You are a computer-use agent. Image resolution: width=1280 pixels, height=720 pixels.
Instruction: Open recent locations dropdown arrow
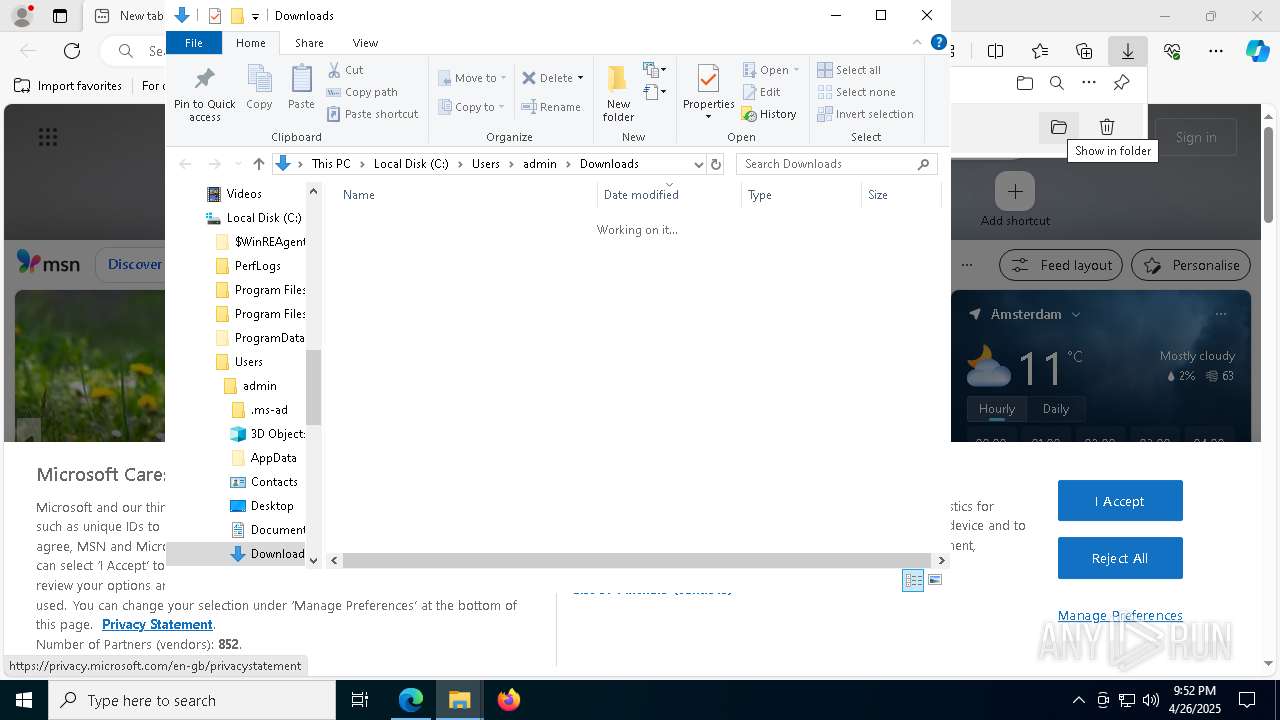point(238,164)
